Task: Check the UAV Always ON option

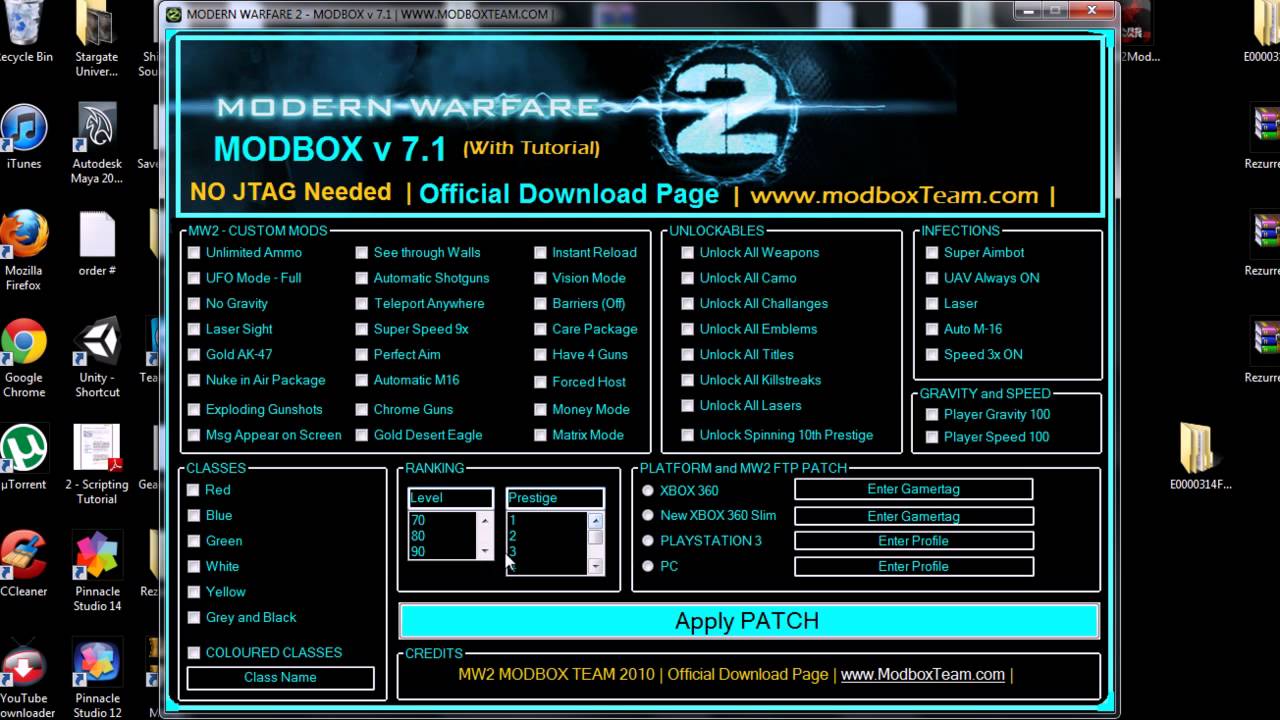Action: [932, 278]
